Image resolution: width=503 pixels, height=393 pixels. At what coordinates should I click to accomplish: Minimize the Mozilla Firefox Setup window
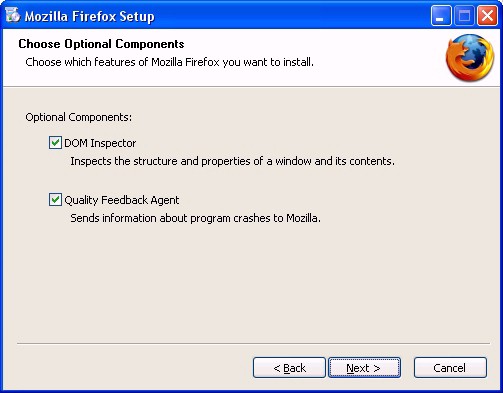point(441,15)
